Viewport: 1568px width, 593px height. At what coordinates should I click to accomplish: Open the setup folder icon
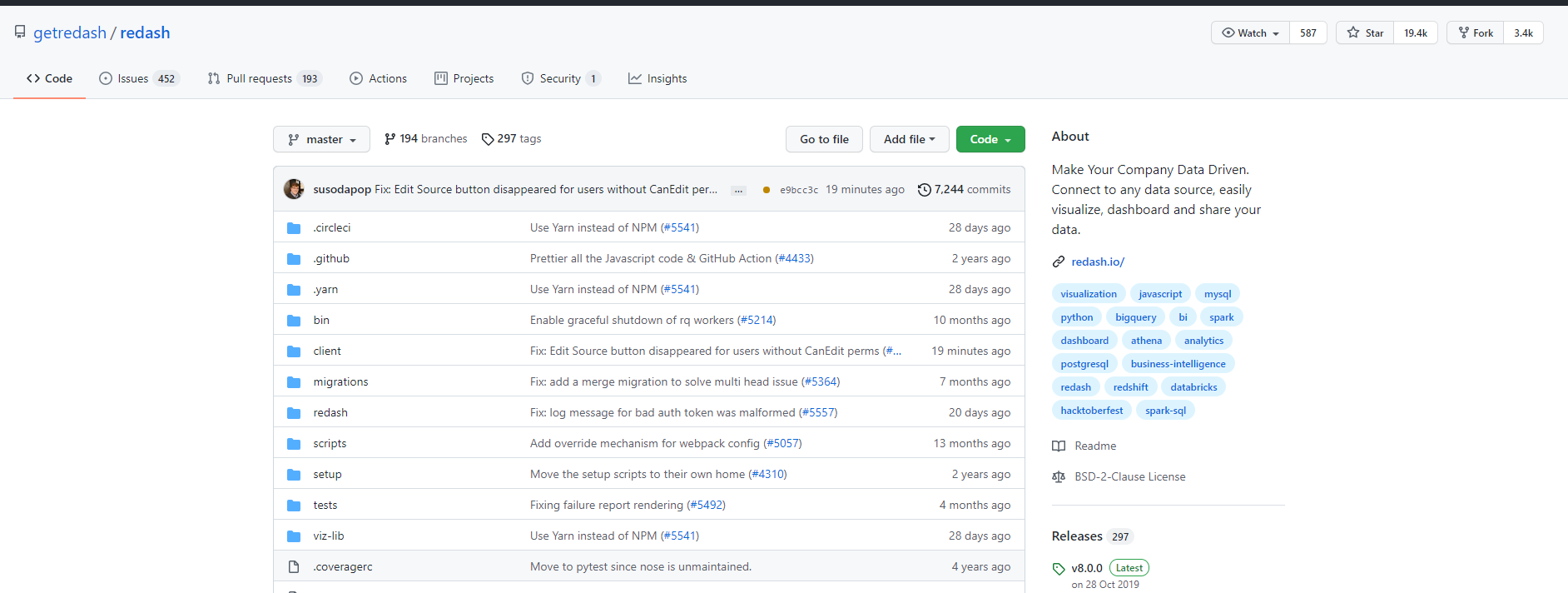(294, 475)
